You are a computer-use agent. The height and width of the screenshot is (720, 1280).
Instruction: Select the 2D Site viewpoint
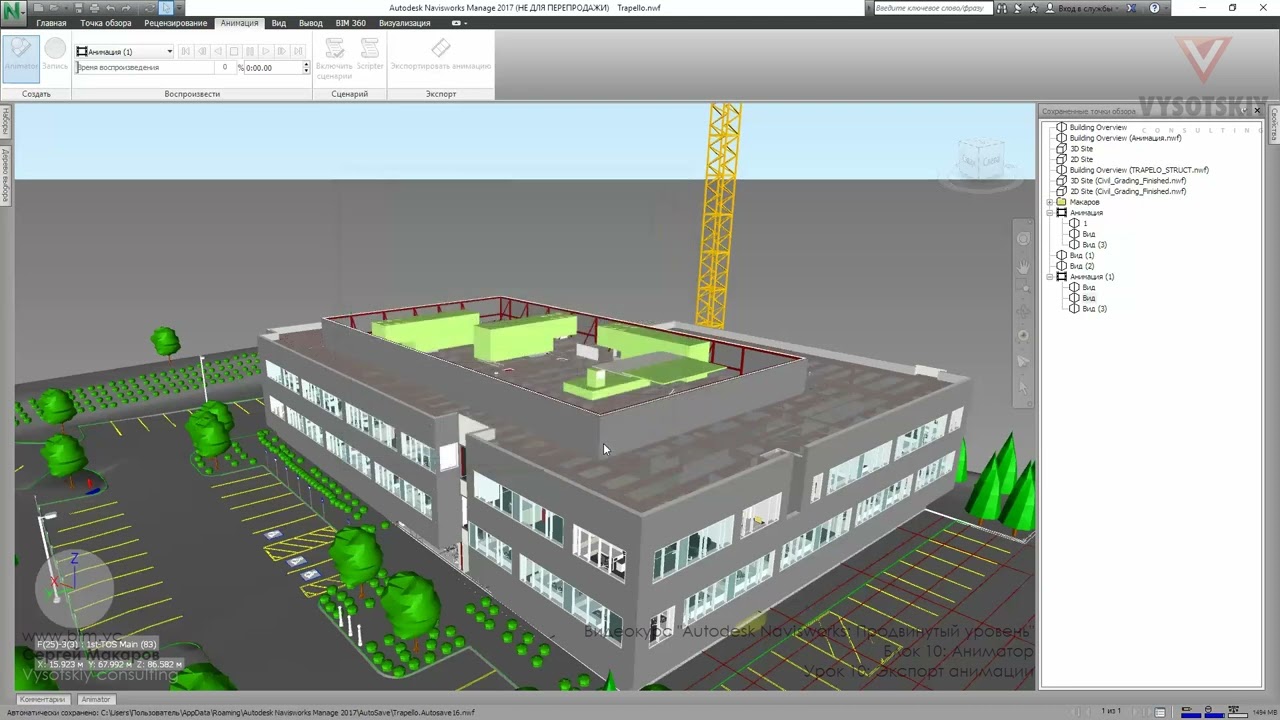1081,159
